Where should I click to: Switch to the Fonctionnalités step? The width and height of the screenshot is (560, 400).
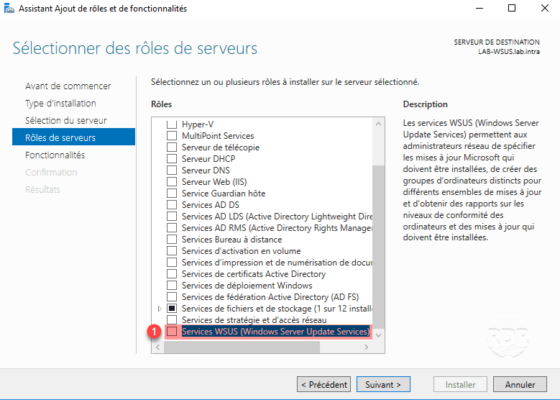(x=55, y=155)
